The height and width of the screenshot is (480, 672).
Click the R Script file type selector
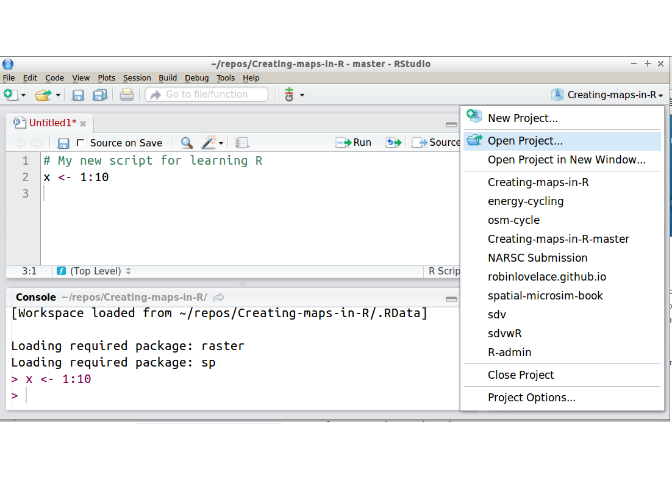[444, 271]
